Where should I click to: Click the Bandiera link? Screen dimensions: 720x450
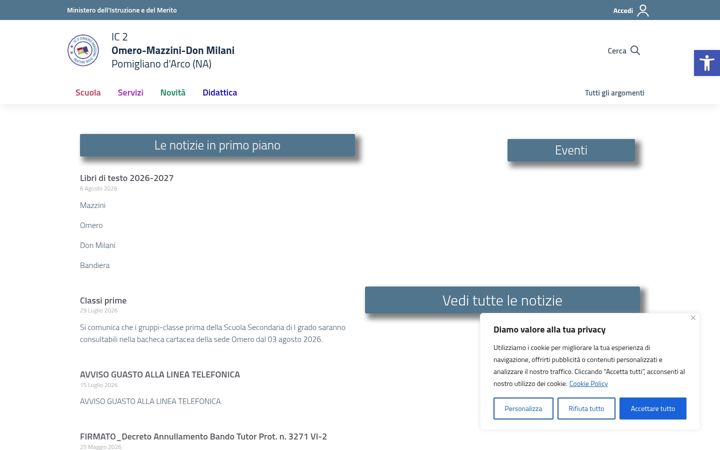tap(95, 265)
